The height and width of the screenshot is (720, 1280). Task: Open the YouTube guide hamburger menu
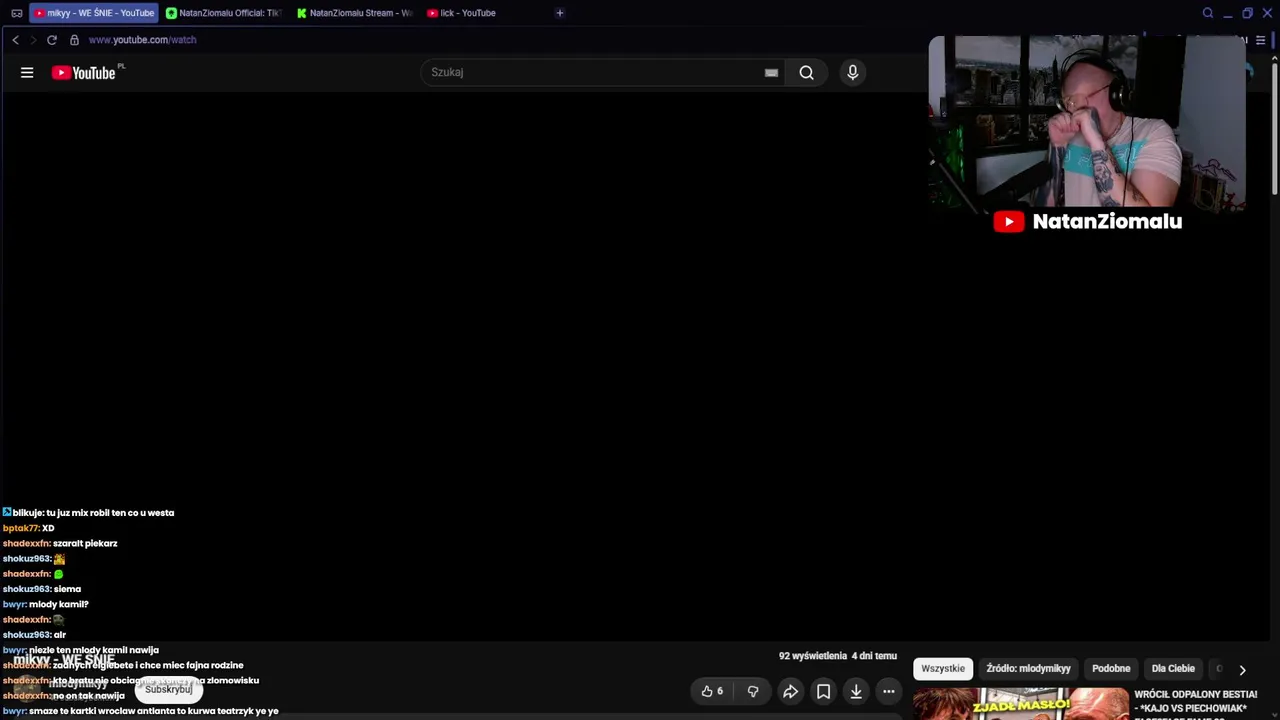pyautogui.click(x=27, y=72)
